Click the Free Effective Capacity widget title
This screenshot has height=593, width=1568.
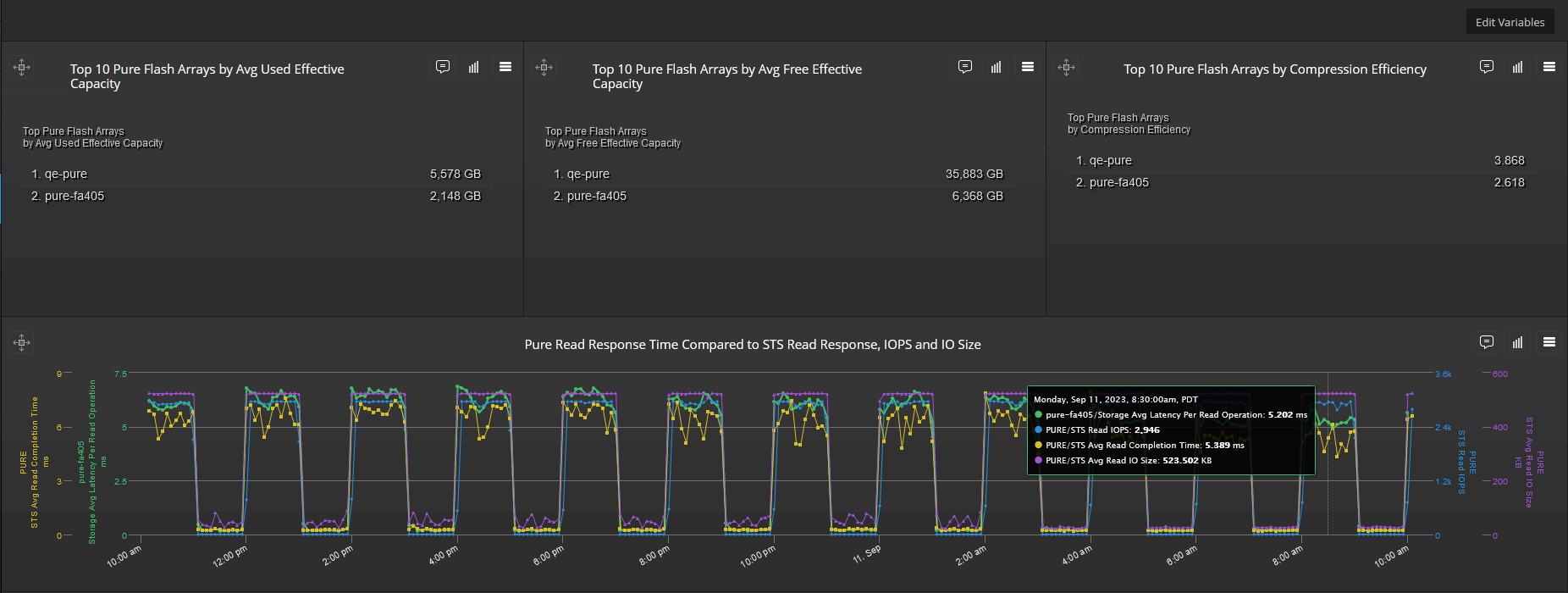[x=727, y=76]
